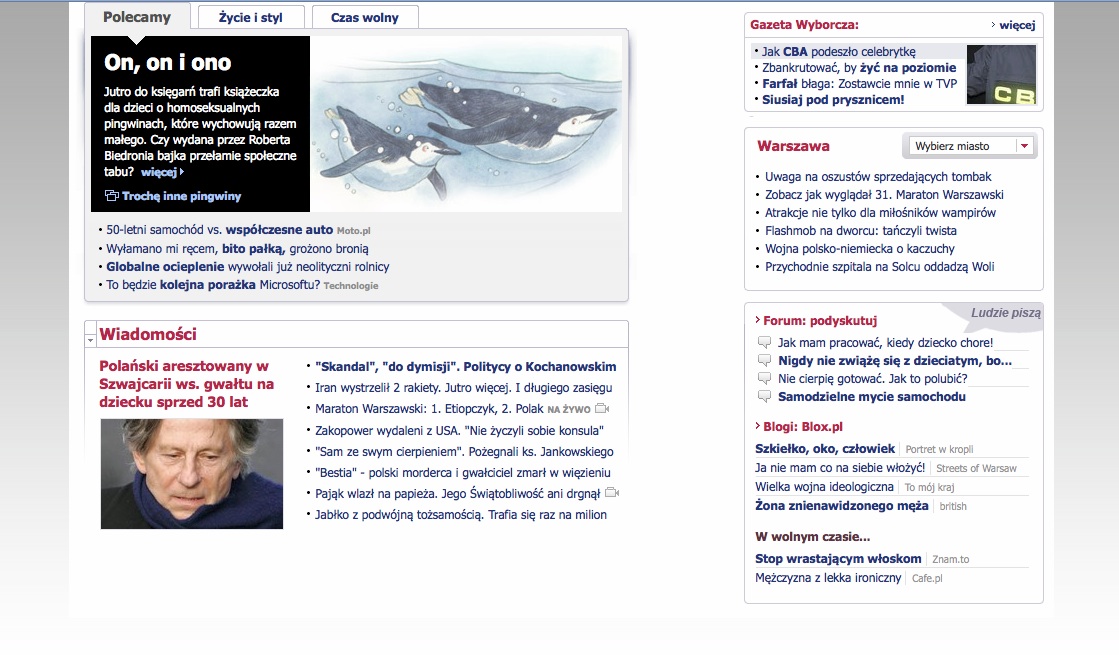
Task: Open 31. Maraton Warszawski photo story
Action: pyautogui.click(x=884, y=195)
